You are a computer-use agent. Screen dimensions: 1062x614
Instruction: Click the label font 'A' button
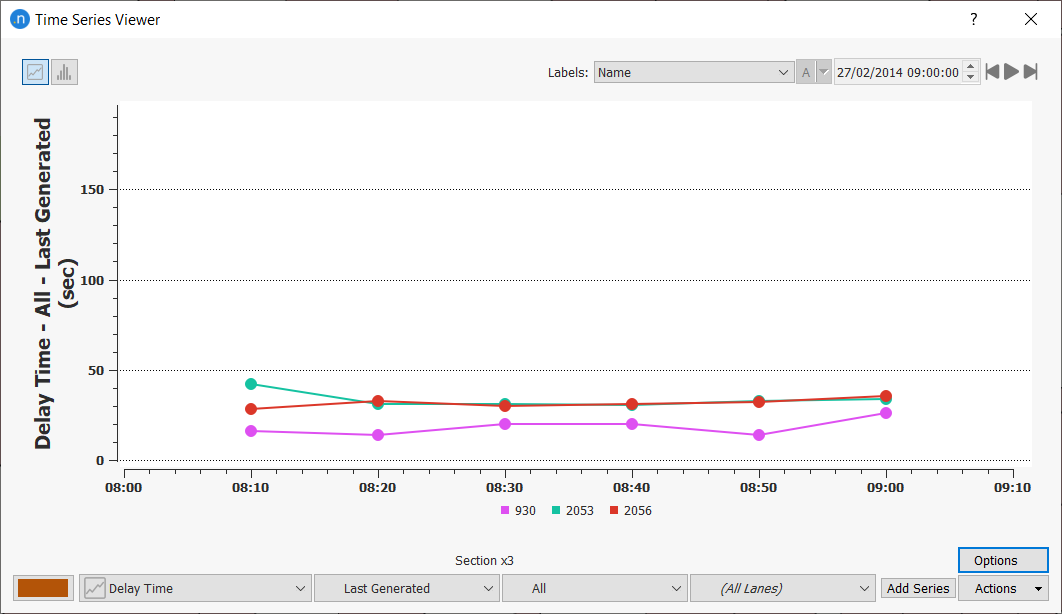click(806, 72)
